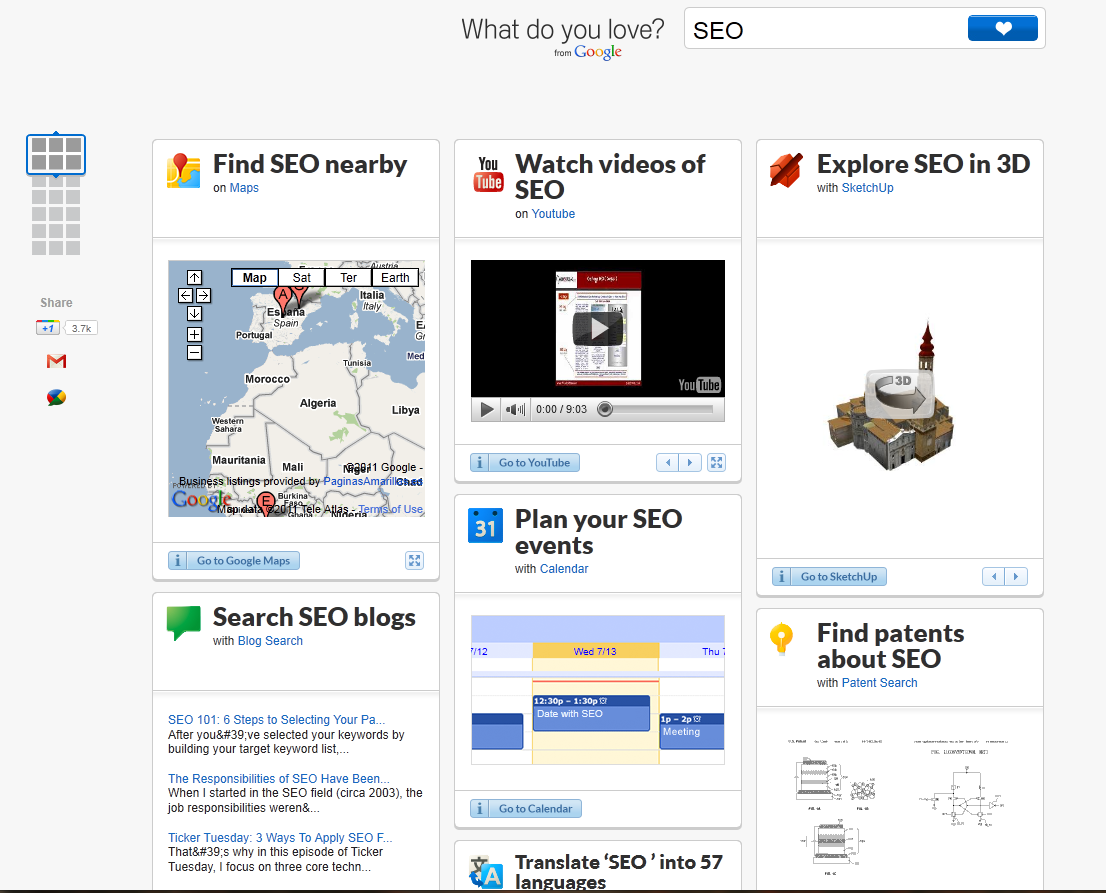Click the Calendar 31 icon
The width and height of the screenshot is (1106, 893).
click(x=485, y=526)
